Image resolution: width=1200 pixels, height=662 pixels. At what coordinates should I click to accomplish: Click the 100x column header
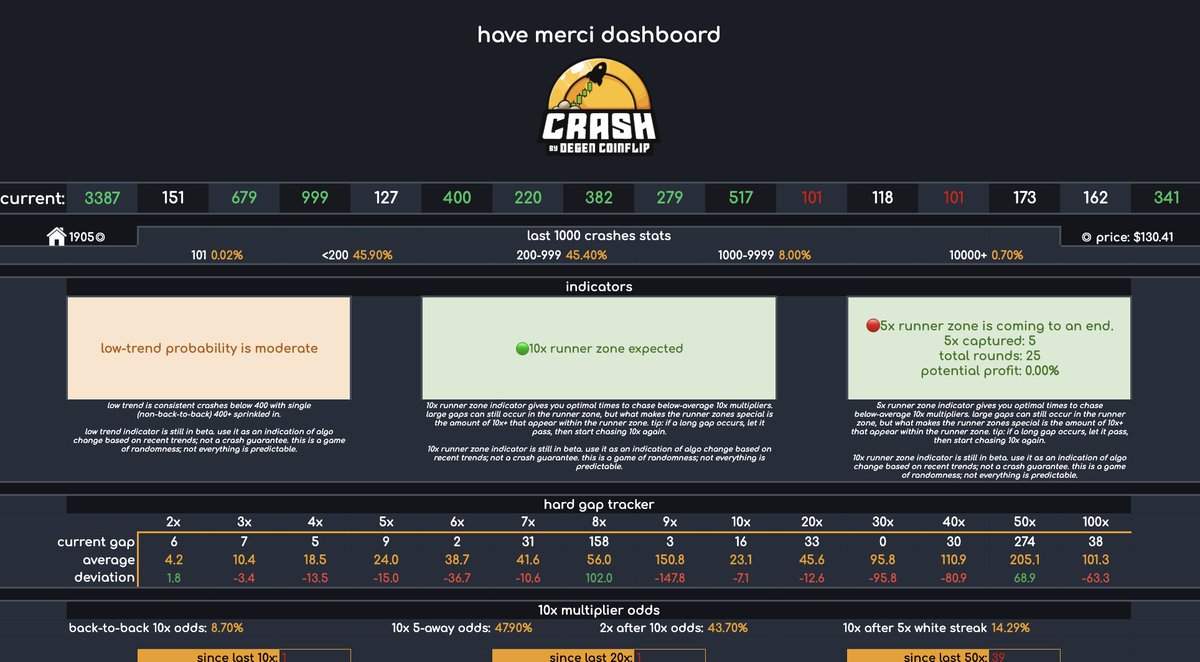[x=1096, y=521]
